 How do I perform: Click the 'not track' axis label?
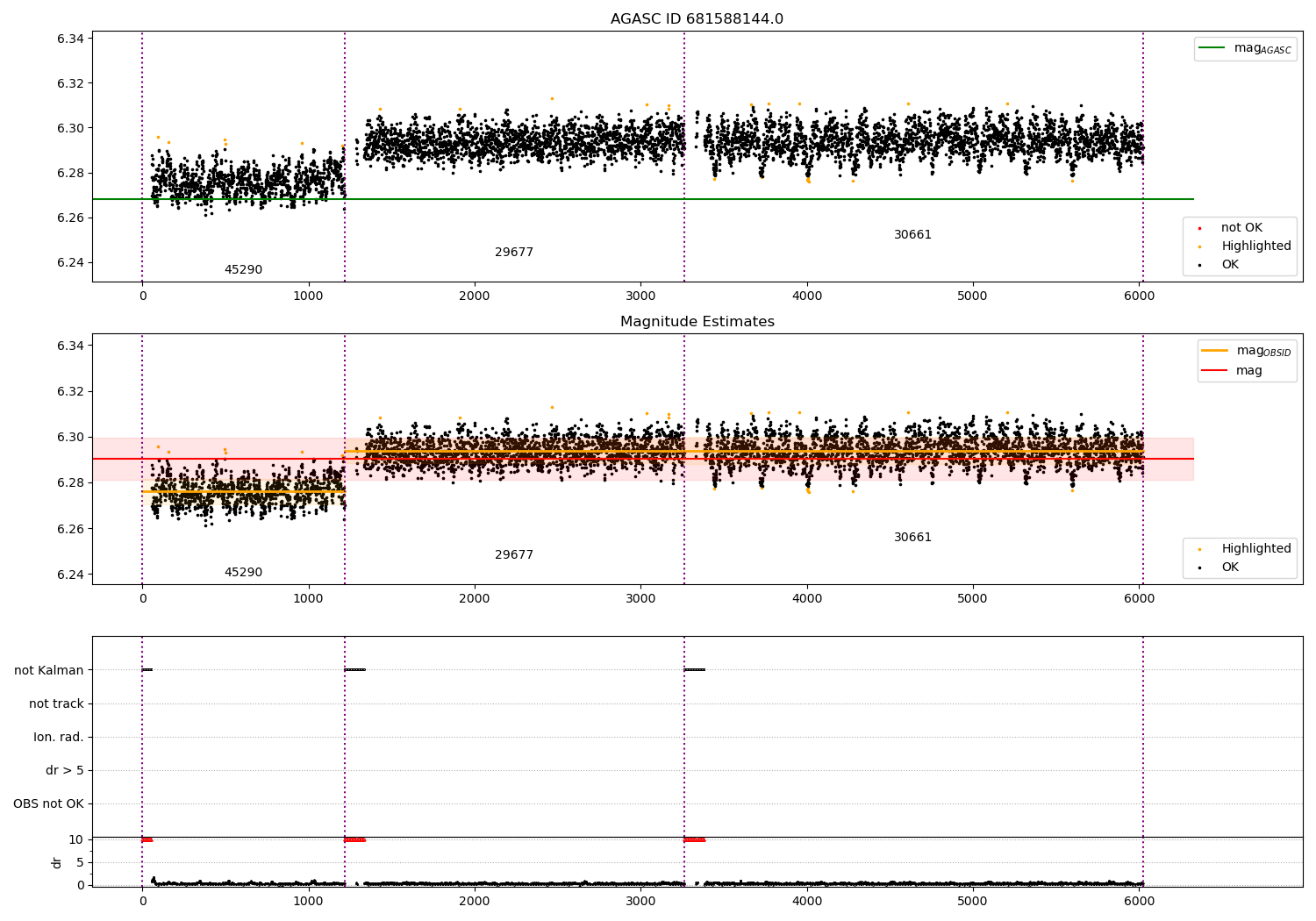[56, 703]
